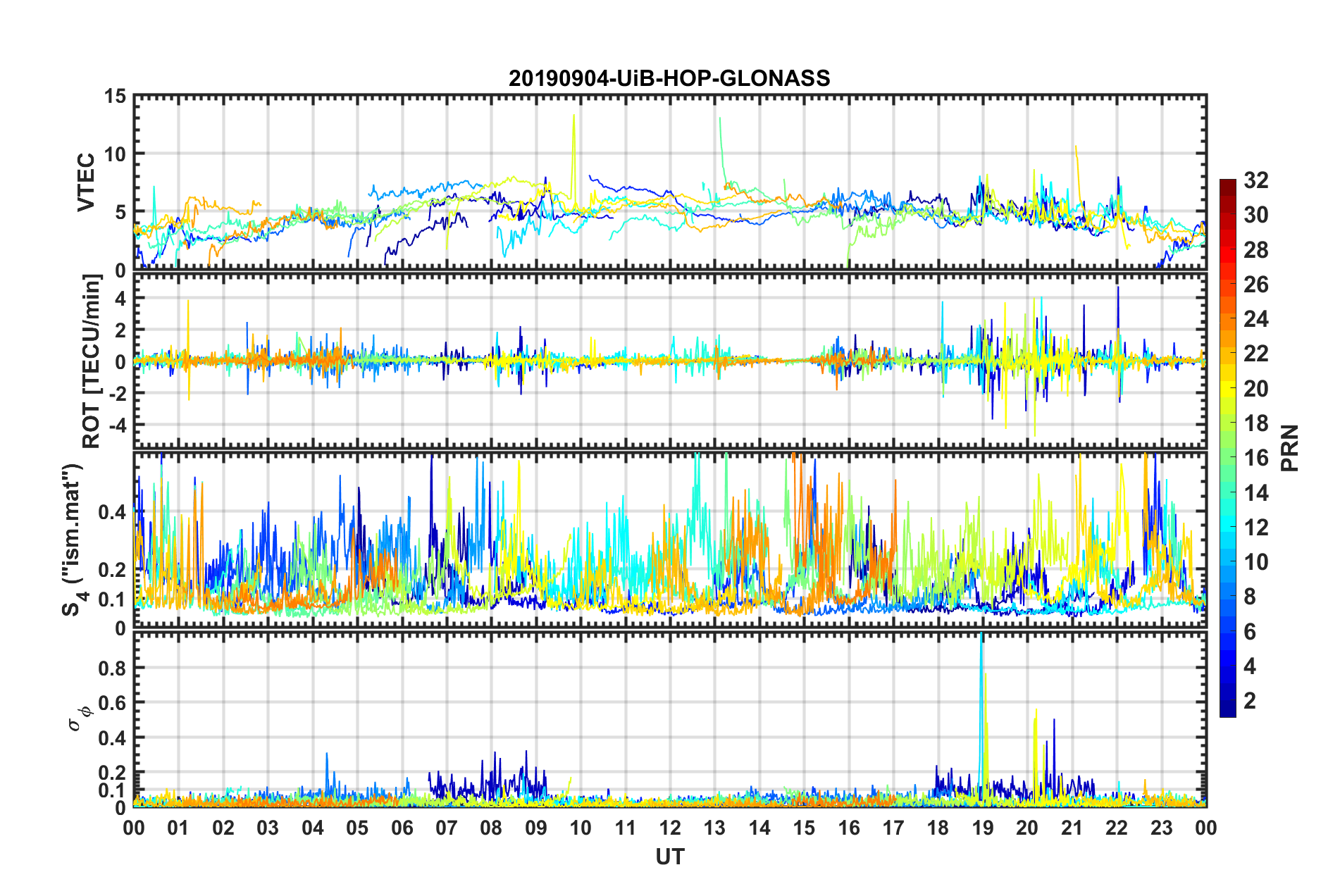Screen dimensions: 1340x896
Task: Click x-axis tick label 01
Action: tap(178, 828)
